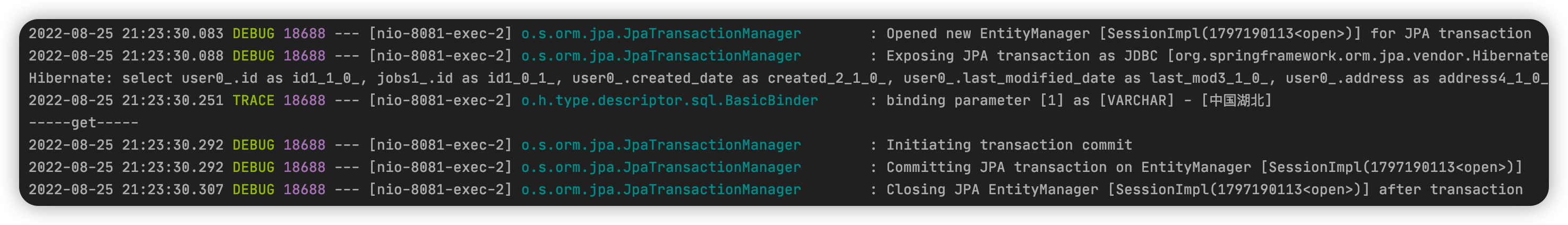The image size is (1568, 225).
Task: Click the timestamp ending in 30.251
Action: (x=126, y=100)
